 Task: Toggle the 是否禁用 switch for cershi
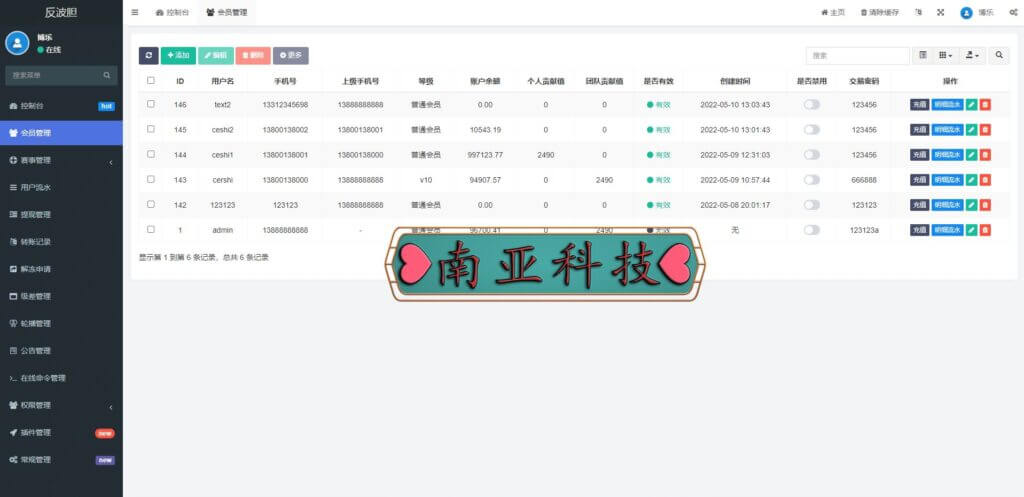tap(812, 180)
